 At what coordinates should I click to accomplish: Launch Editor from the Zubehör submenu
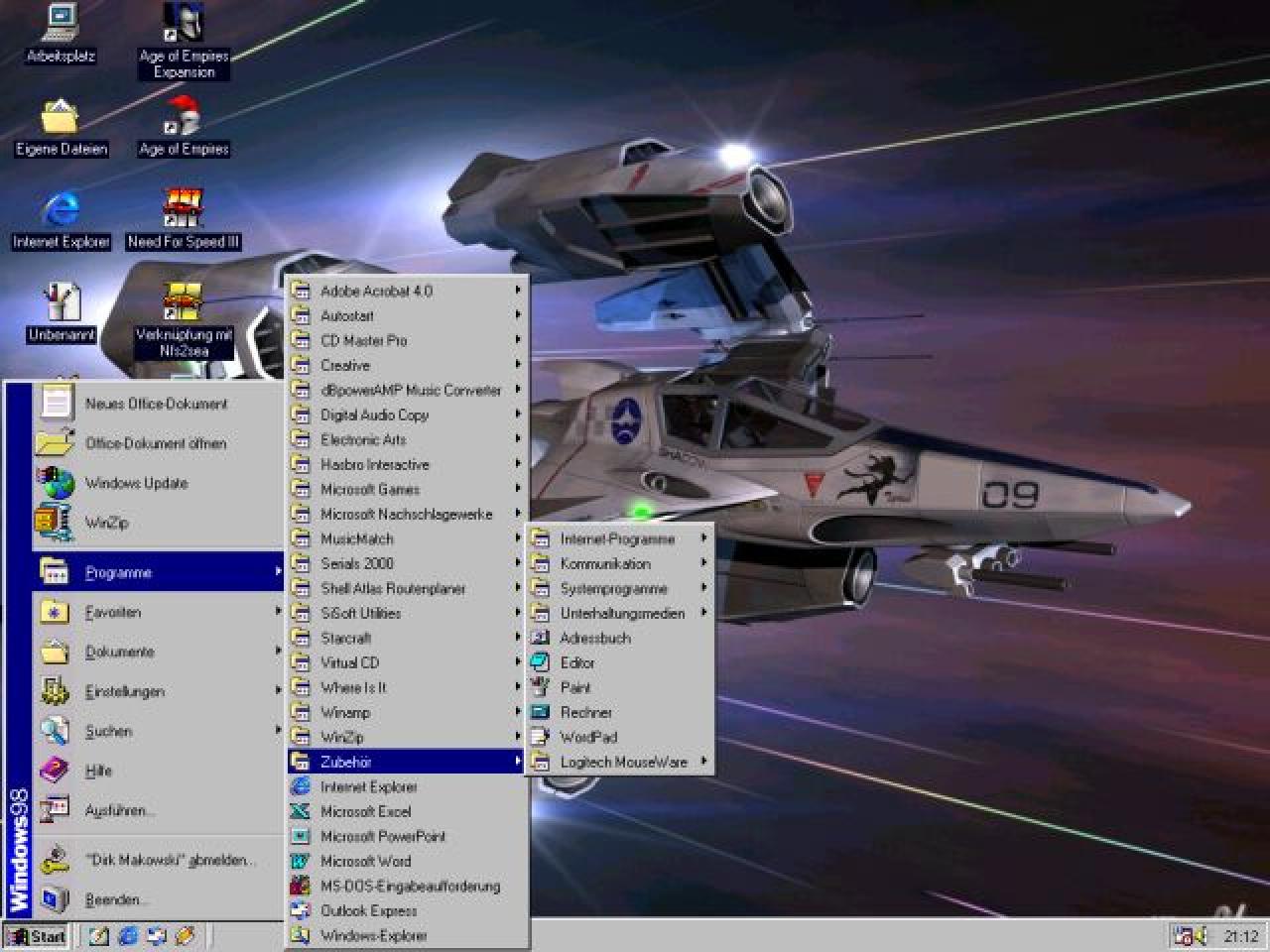pos(620,662)
